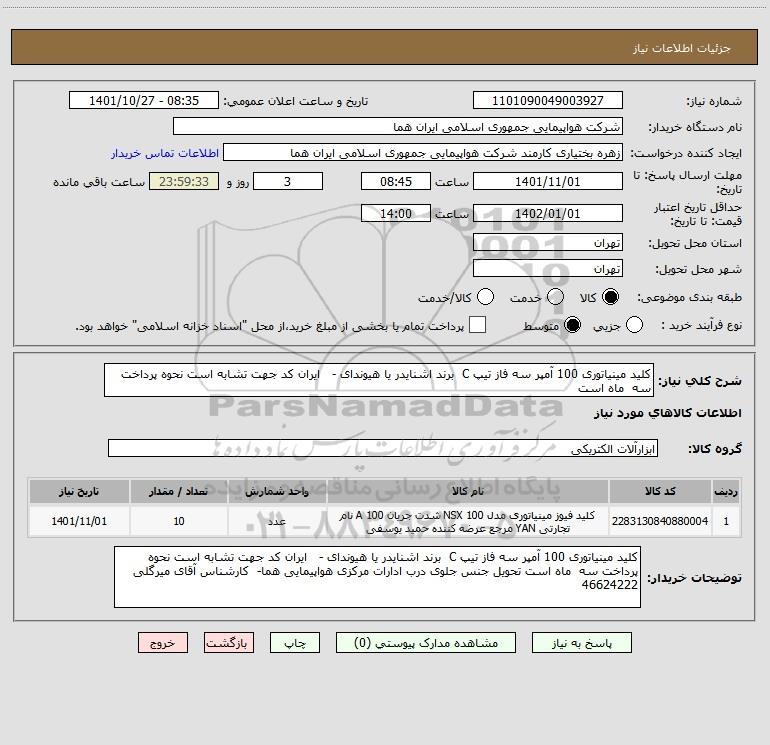770x745 pixels.
Task: Select 'جزیی' purchase type radio
Action: (x=633, y=325)
